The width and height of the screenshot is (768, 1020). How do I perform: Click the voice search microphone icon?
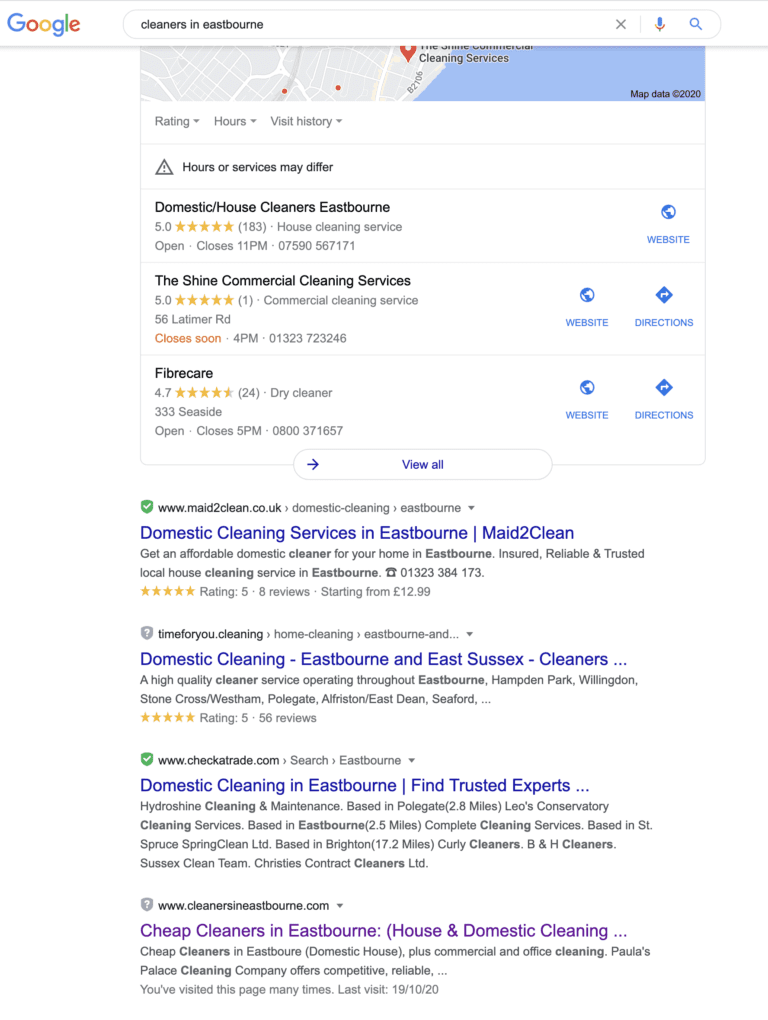tap(659, 24)
